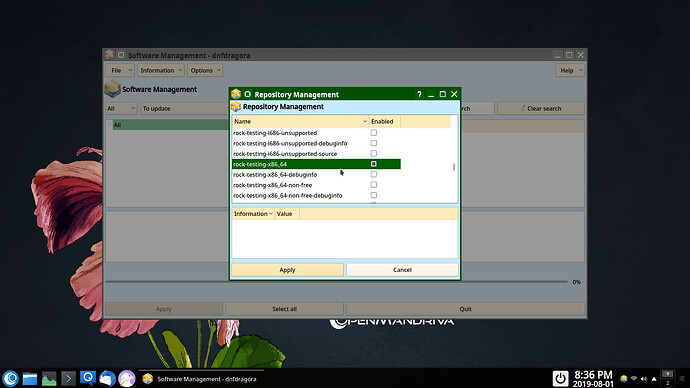The width and height of the screenshot is (690, 388).
Task: Maximize the Repository Management dialog
Action: point(443,94)
